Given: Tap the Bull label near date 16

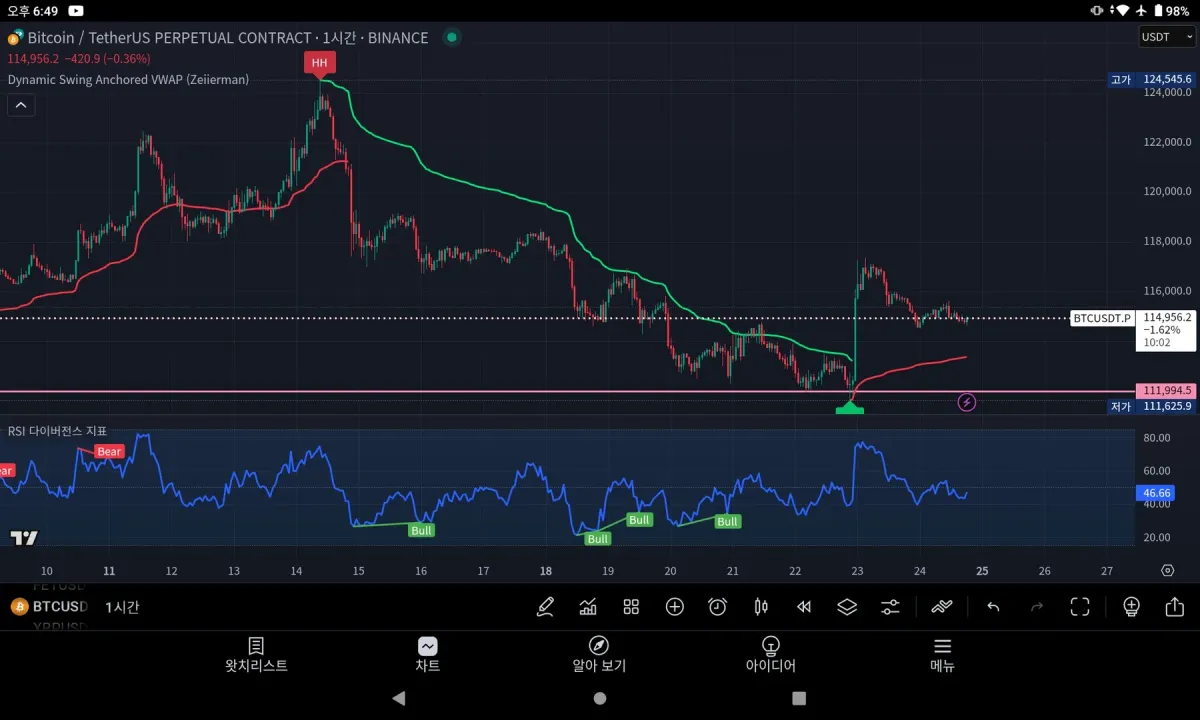Looking at the screenshot, I should (x=421, y=530).
